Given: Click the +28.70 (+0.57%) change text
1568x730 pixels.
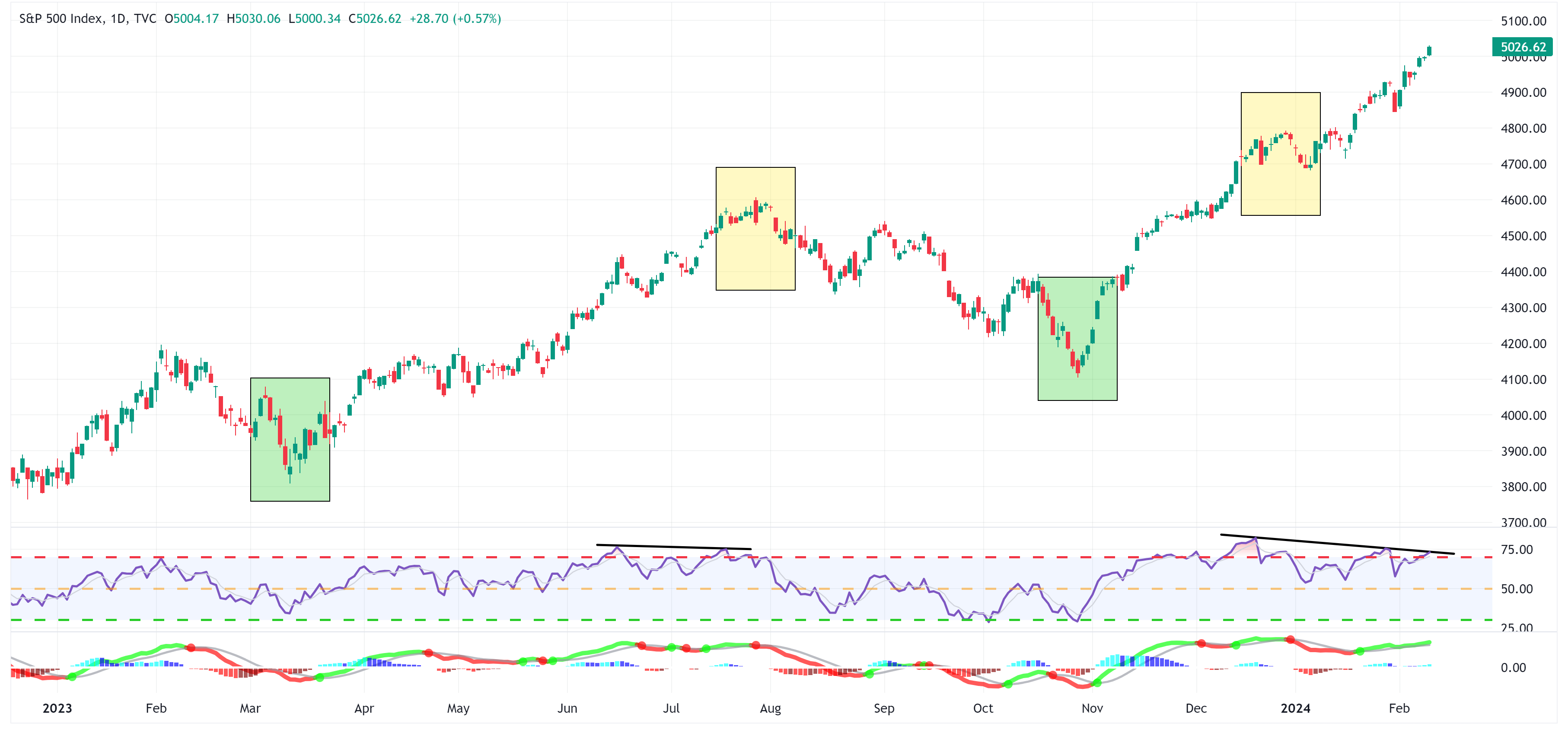Looking at the screenshot, I should [455, 19].
